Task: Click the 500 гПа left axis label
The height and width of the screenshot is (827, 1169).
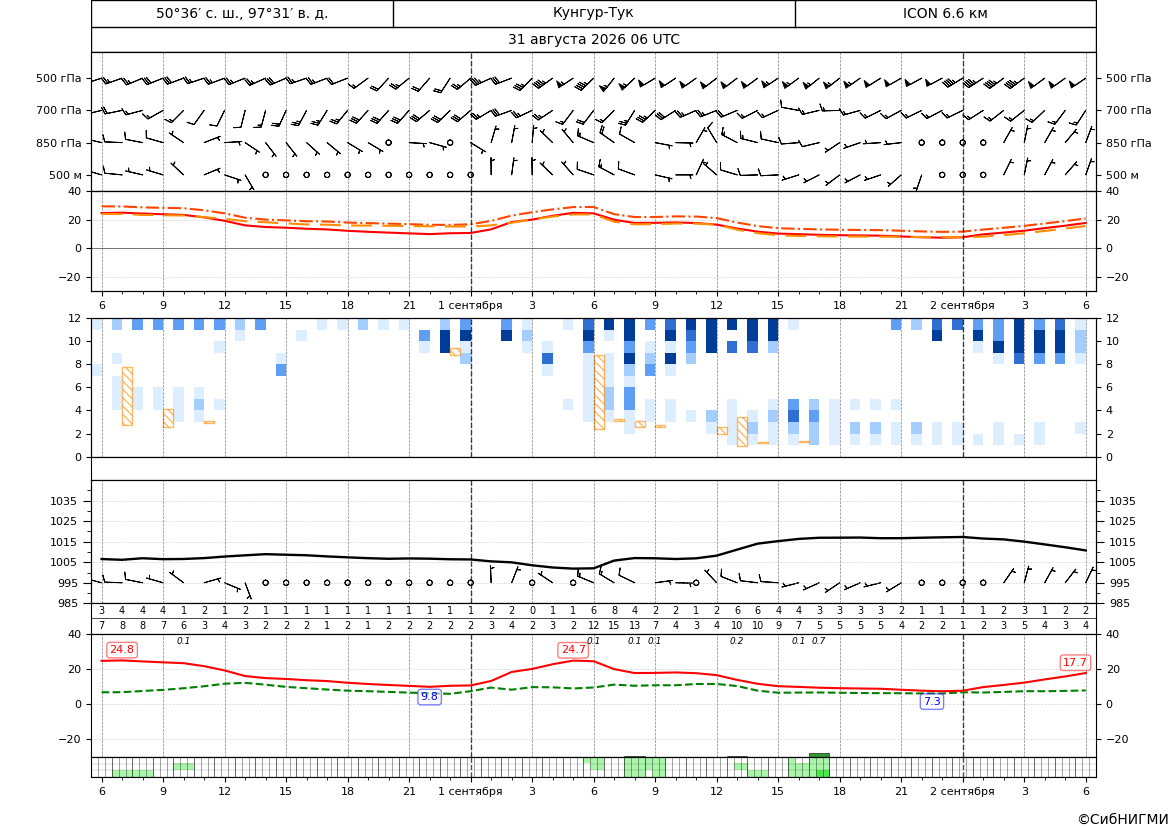Action: point(59,78)
